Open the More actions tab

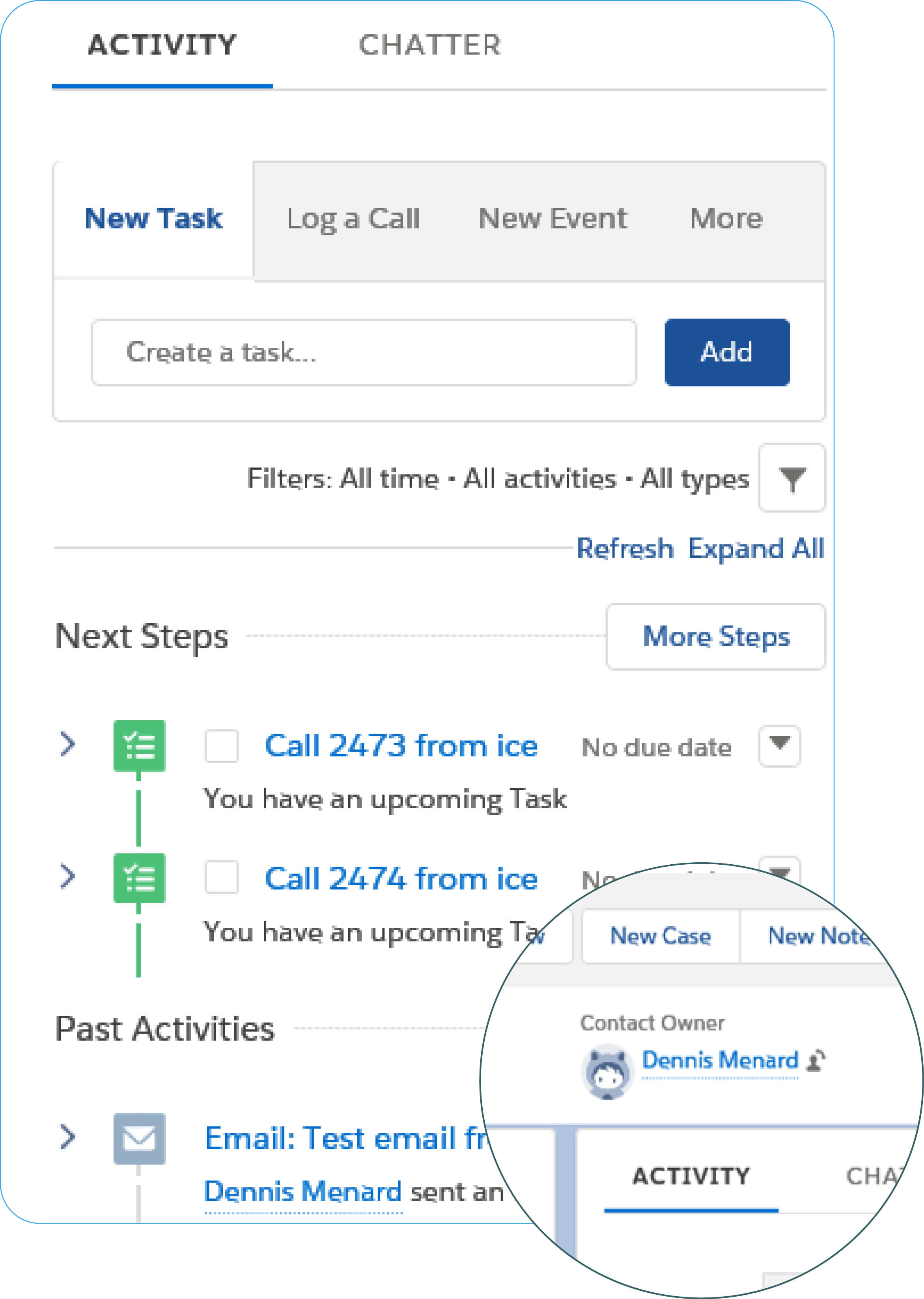click(x=726, y=219)
